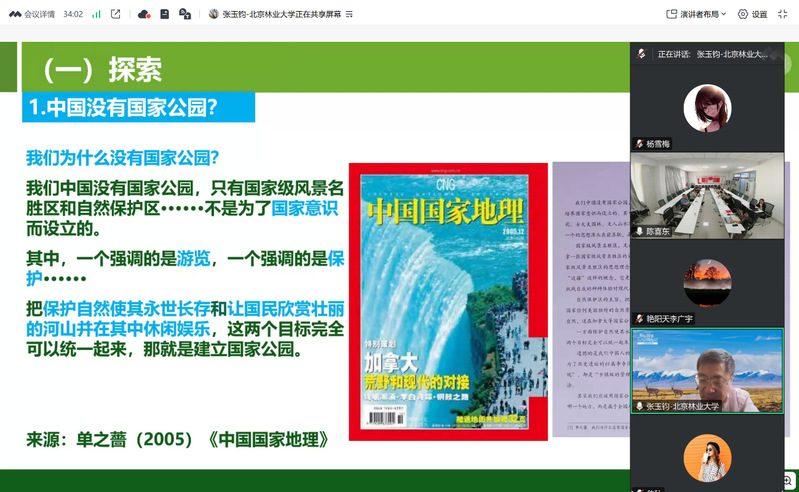Click the 中国国家地理 magazine cover image
Screen dimensions: 799x492
[447, 300]
